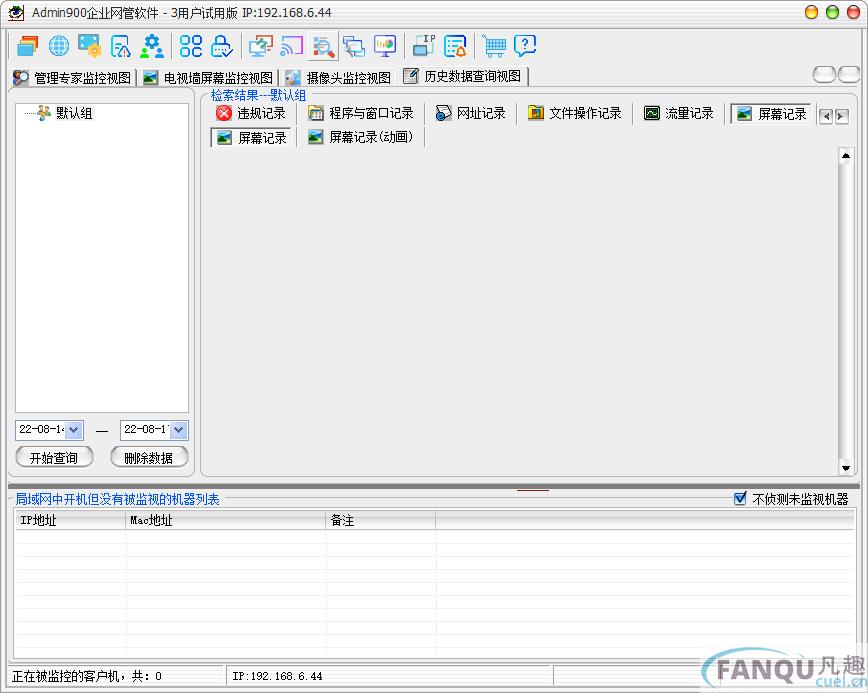Viewport: 868px width, 693px height.
Task: Switch to 电视墙屏幕监控视图 tab
Action: (209, 78)
